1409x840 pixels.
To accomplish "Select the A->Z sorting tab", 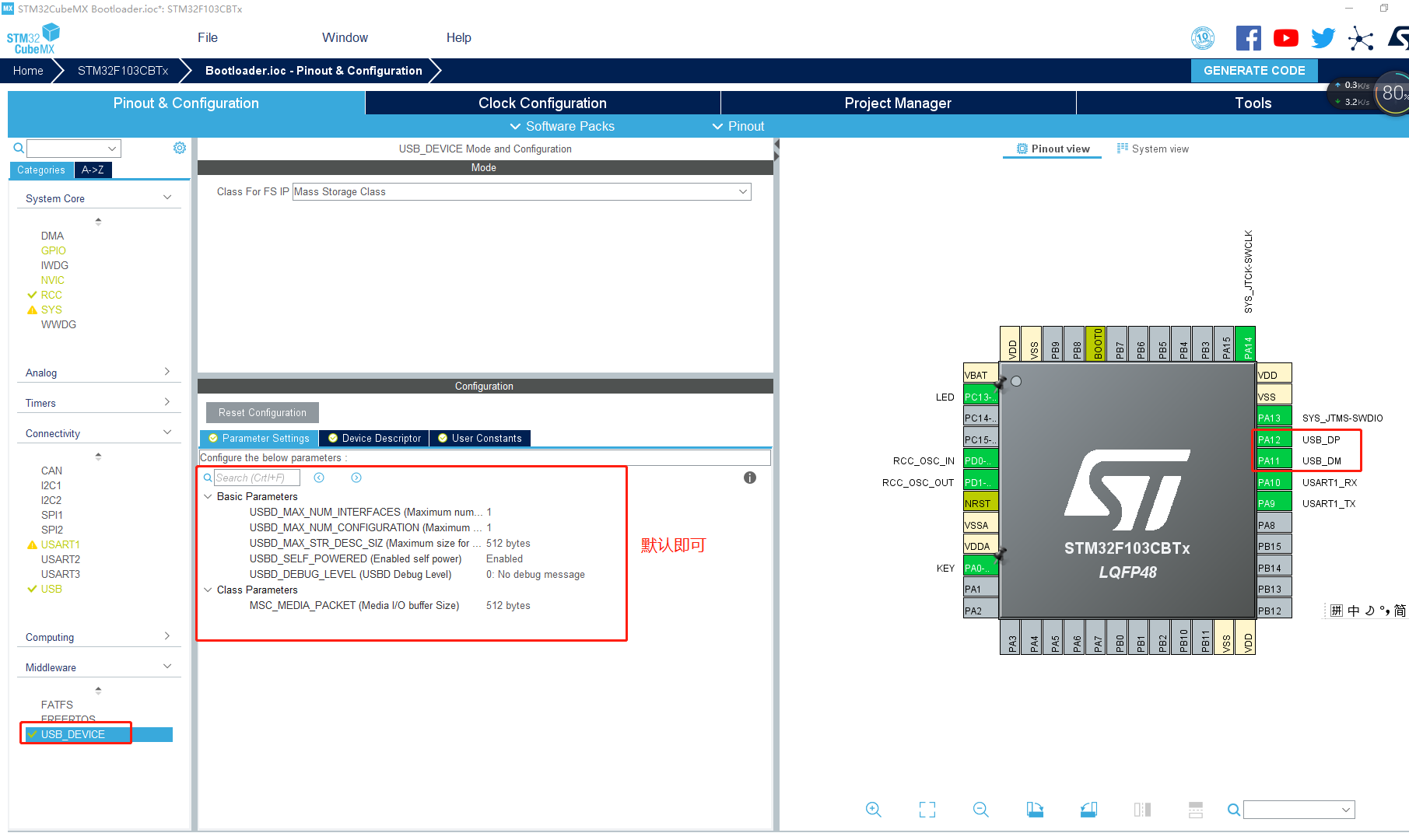I will click(x=93, y=170).
